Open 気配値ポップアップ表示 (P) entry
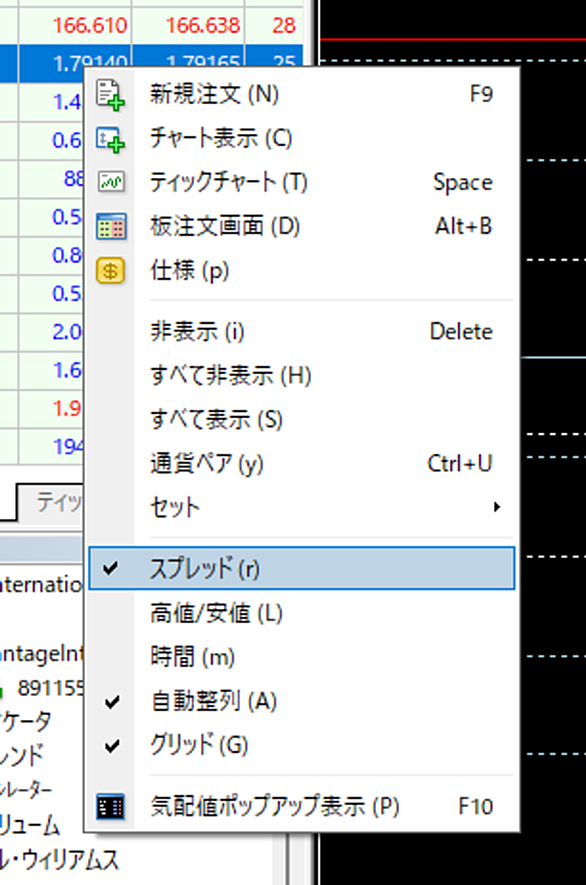Viewport: 586px width, 885px height. pos(301,807)
